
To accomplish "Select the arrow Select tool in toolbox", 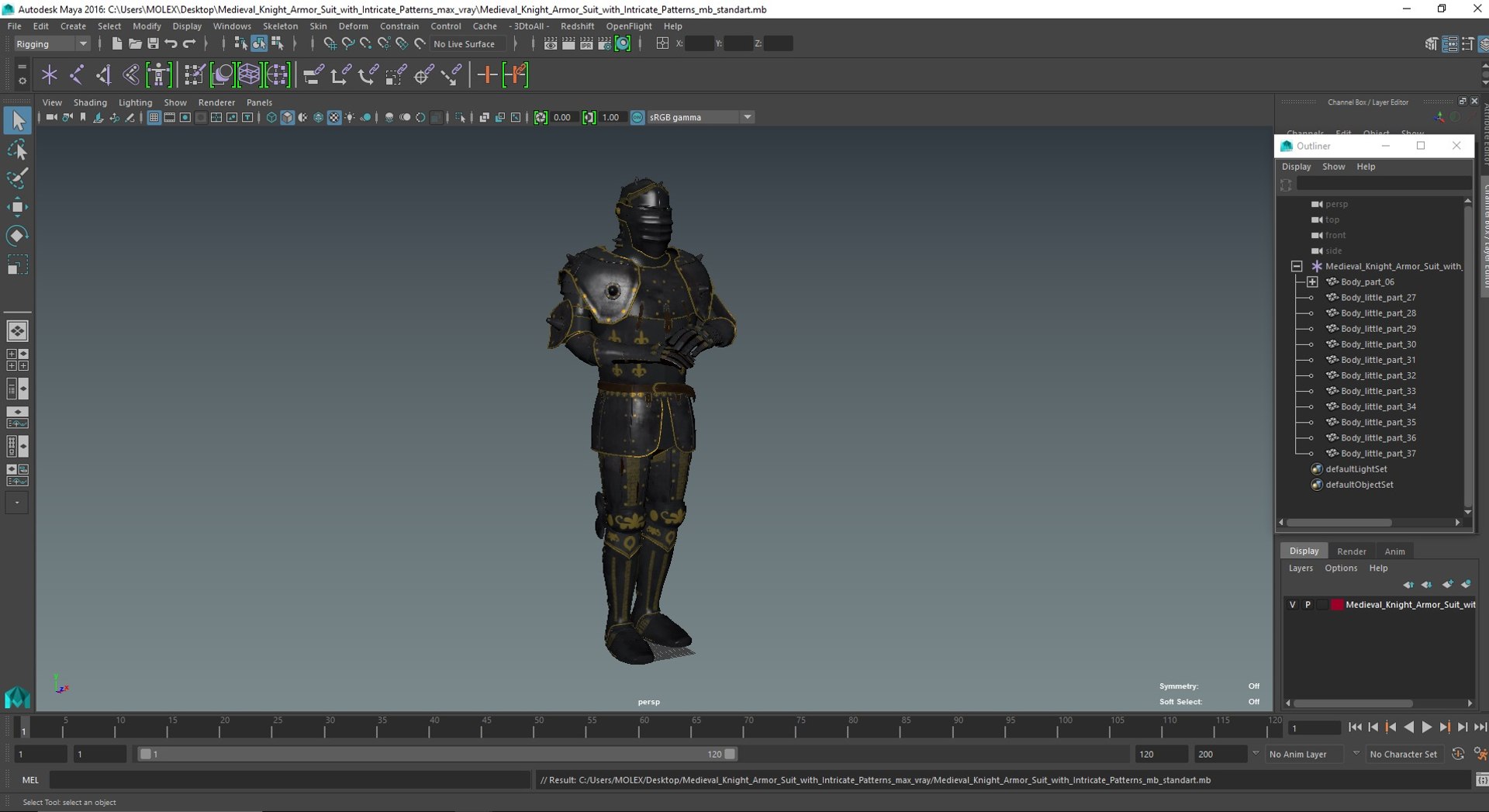I will [17, 120].
